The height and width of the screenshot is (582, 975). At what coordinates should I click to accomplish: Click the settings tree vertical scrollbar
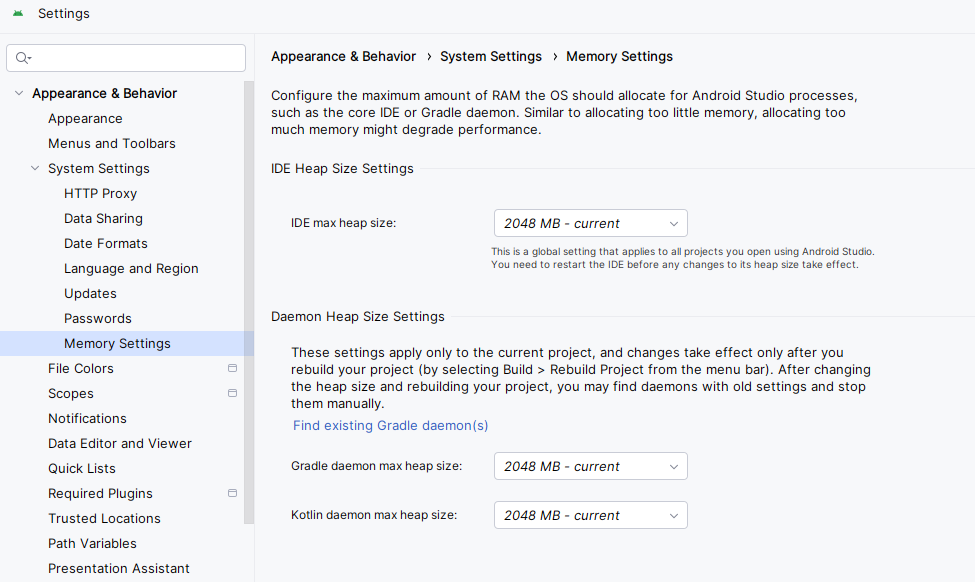click(249, 302)
